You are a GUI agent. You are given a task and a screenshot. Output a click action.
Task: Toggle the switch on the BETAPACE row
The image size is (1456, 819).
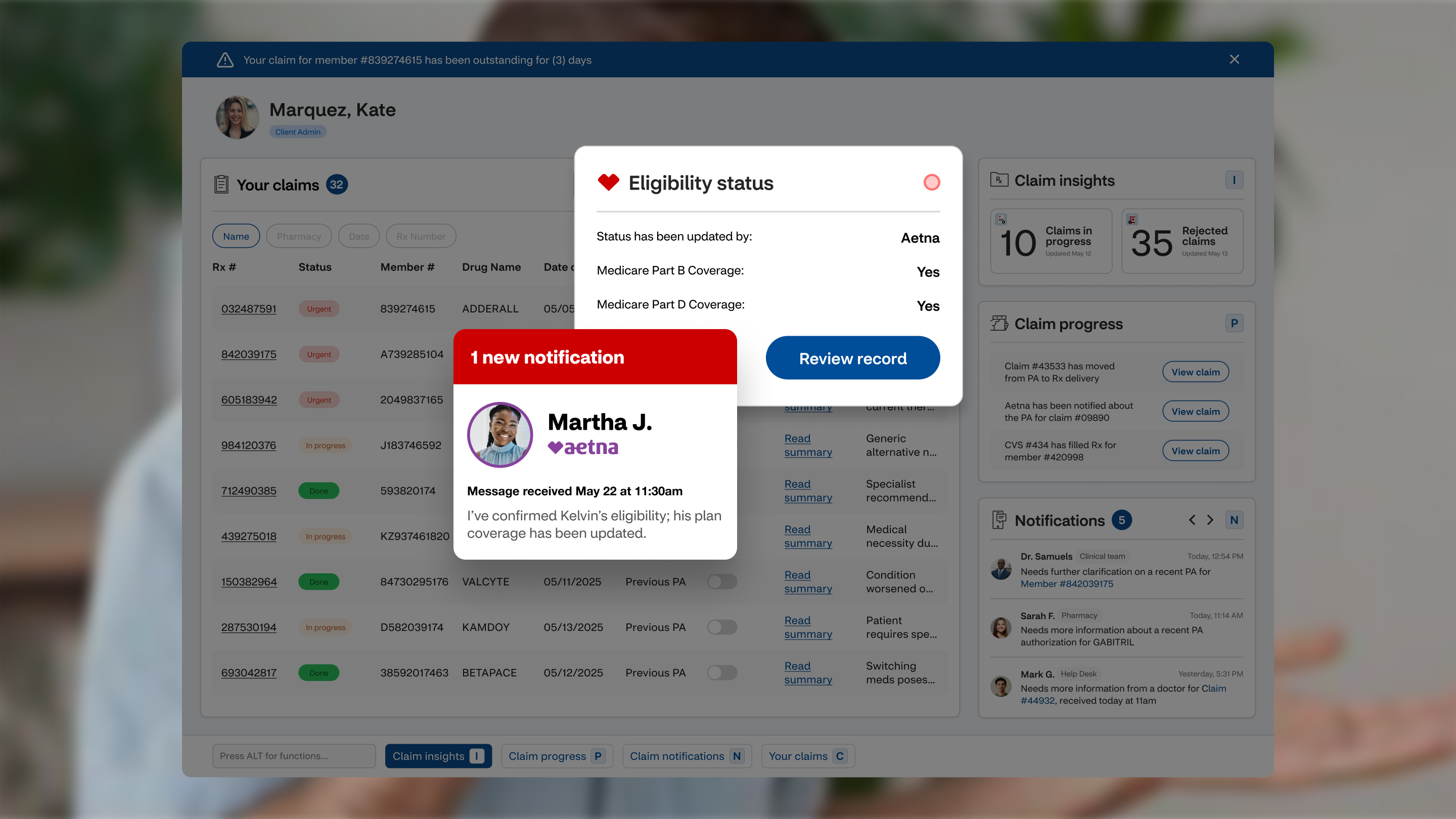(x=722, y=672)
